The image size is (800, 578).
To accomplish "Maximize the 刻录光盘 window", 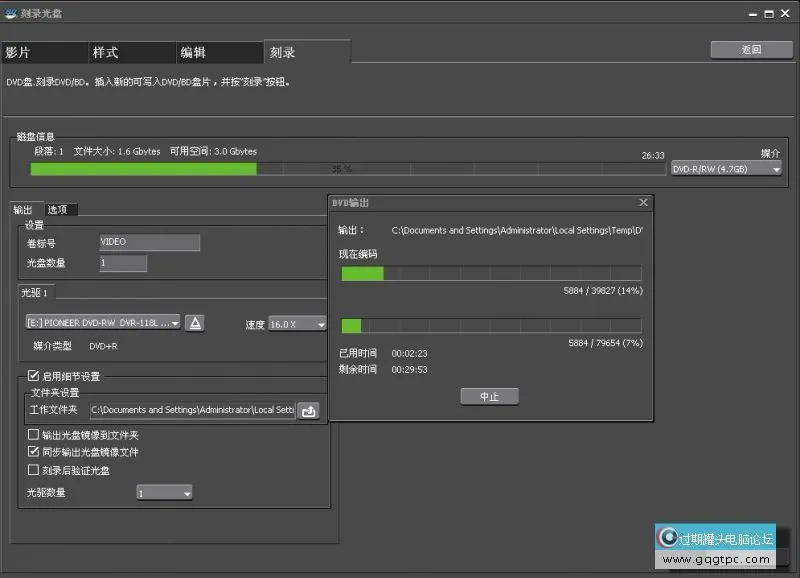I will [767, 15].
